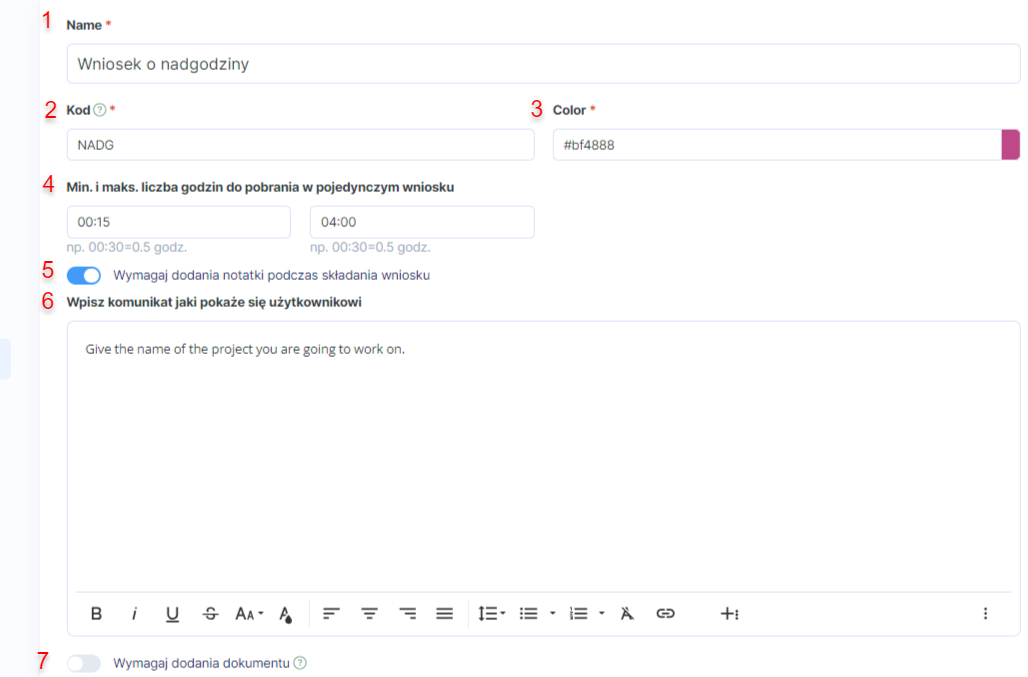Expand the line height dropdown
This screenshot has height=677, width=1028.
pyautogui.click(x=492, y=613)
